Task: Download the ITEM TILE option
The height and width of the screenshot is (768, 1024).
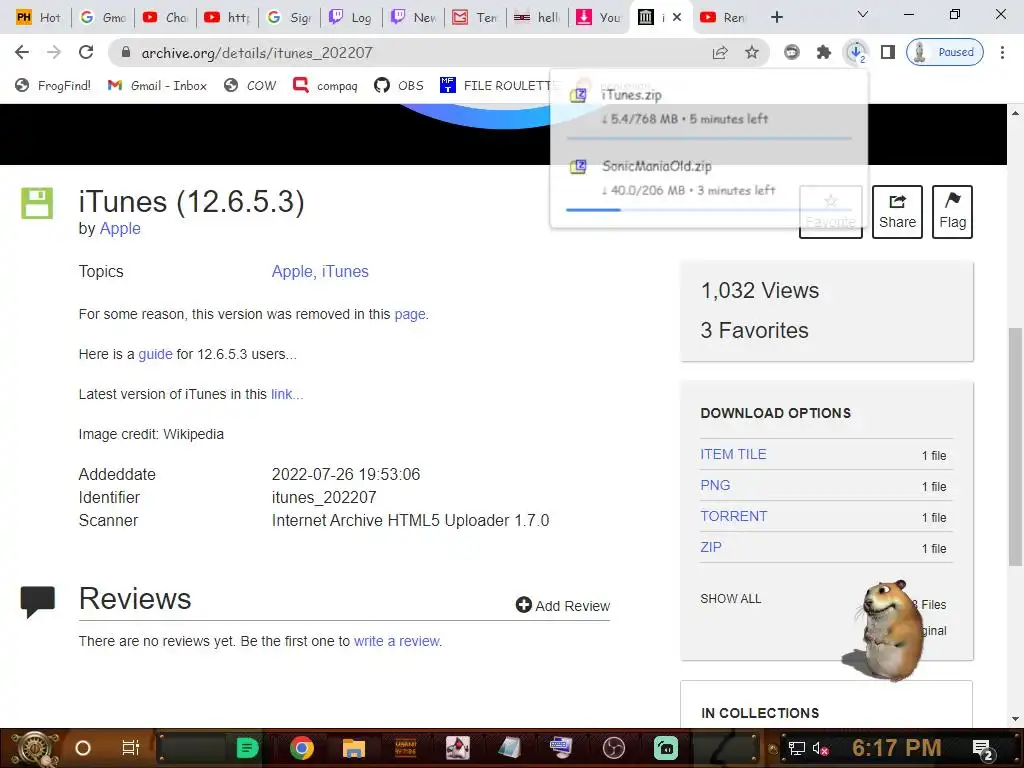Action: point(733,454)
